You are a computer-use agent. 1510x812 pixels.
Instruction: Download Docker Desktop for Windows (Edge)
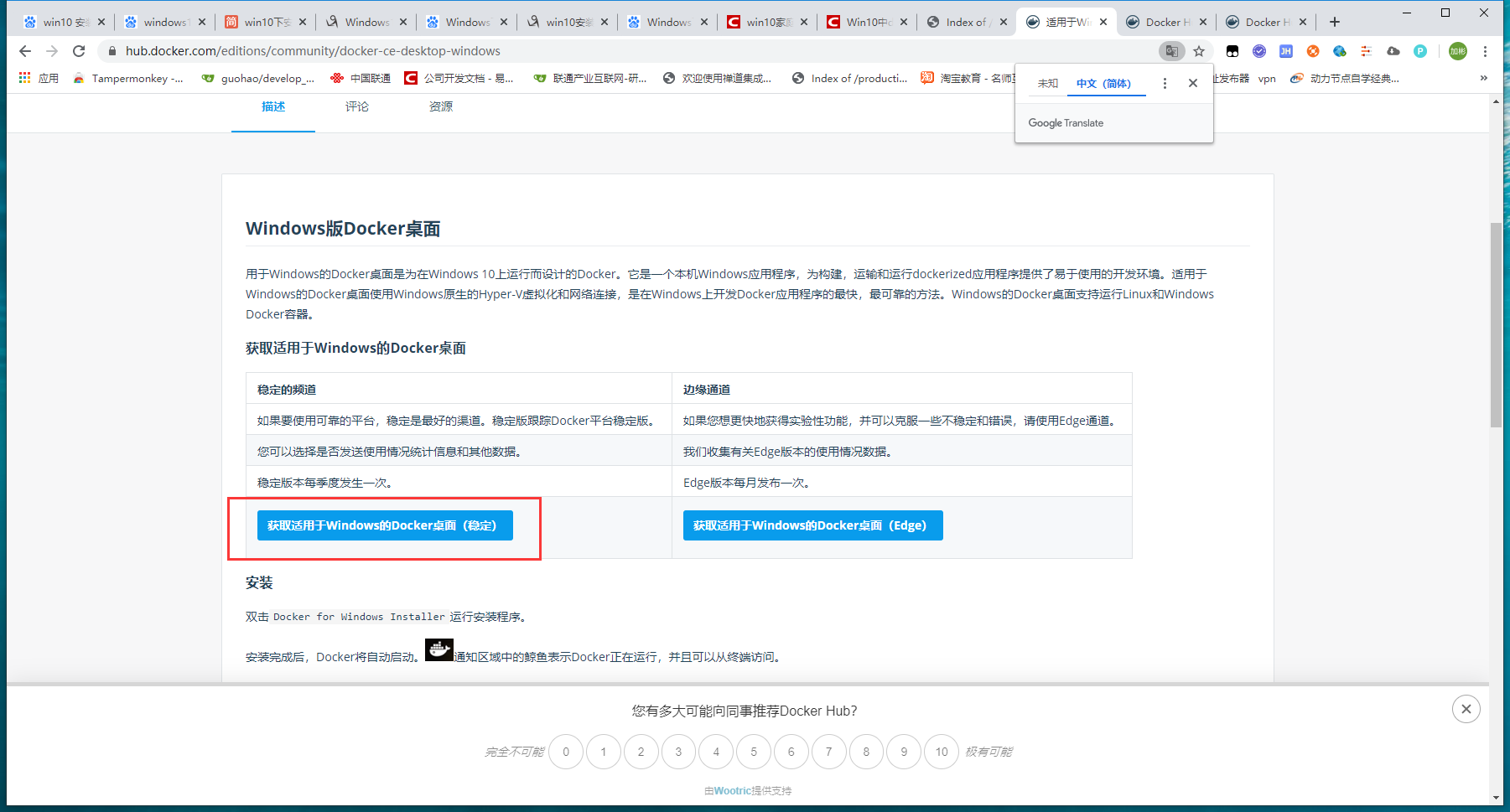coord(813,525)
